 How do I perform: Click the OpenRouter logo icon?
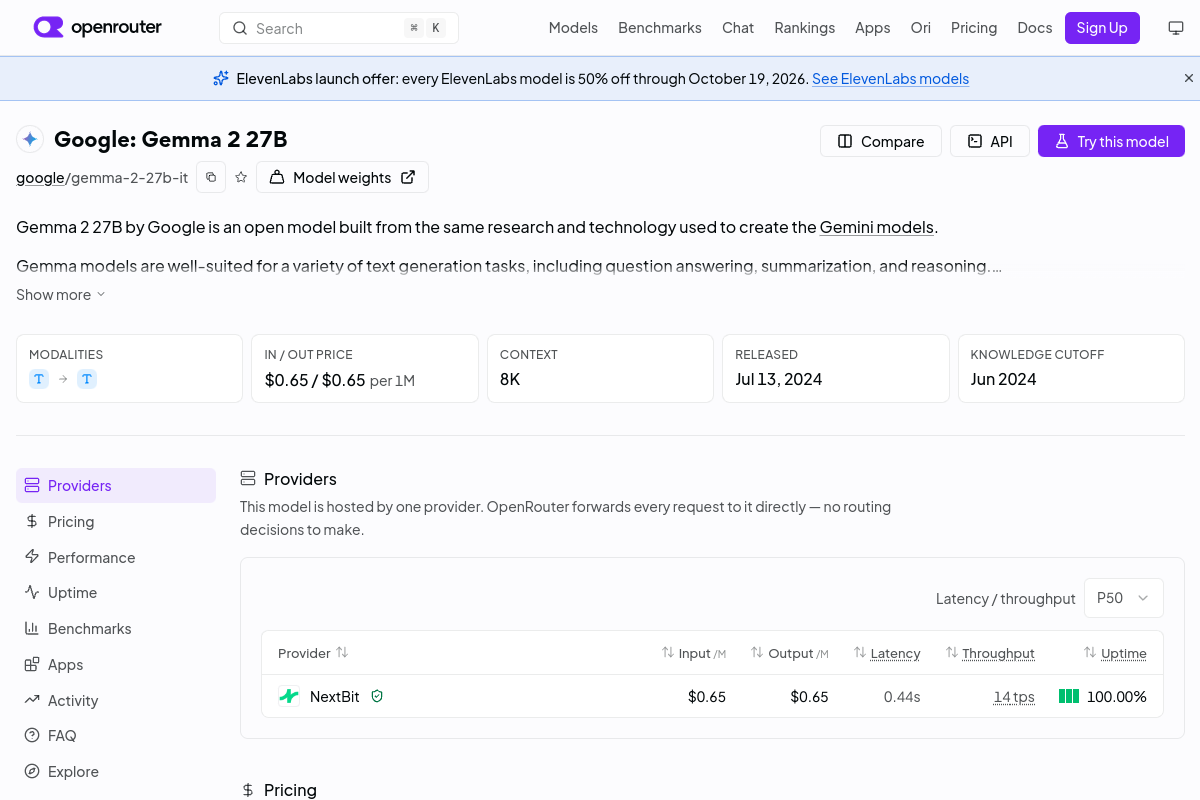pos(48,28)
